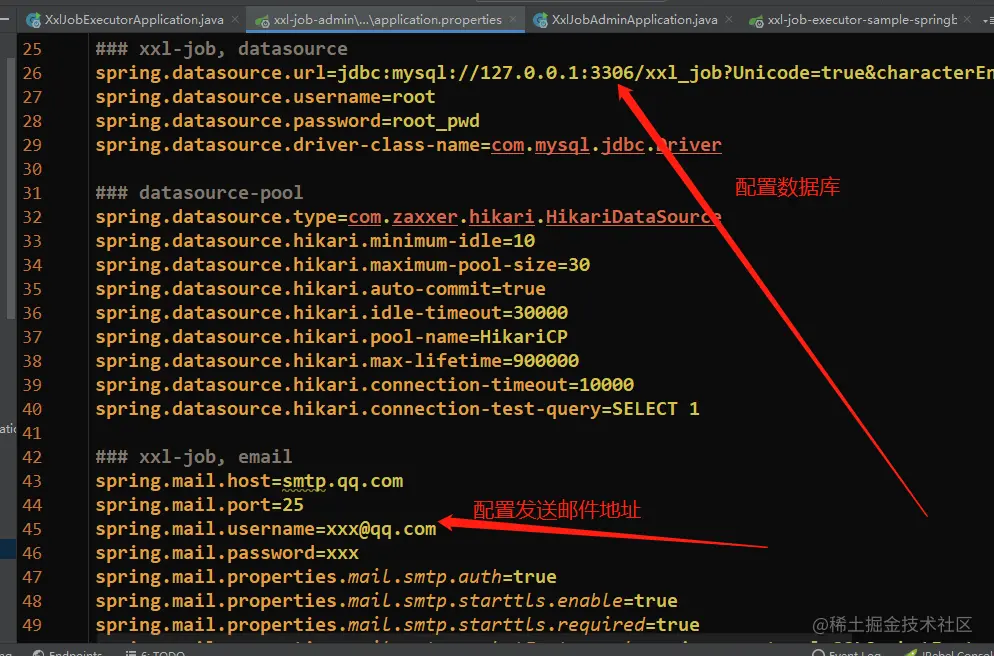
Task: Click the hikari.max-lifetime=900000 line
Action: click(337, 361)
